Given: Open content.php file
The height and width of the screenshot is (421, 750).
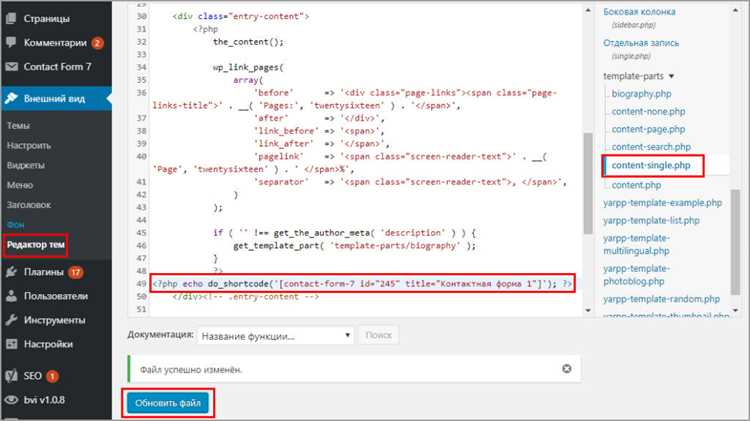Looking at the screenshot, I should click(x=636, y=185).
